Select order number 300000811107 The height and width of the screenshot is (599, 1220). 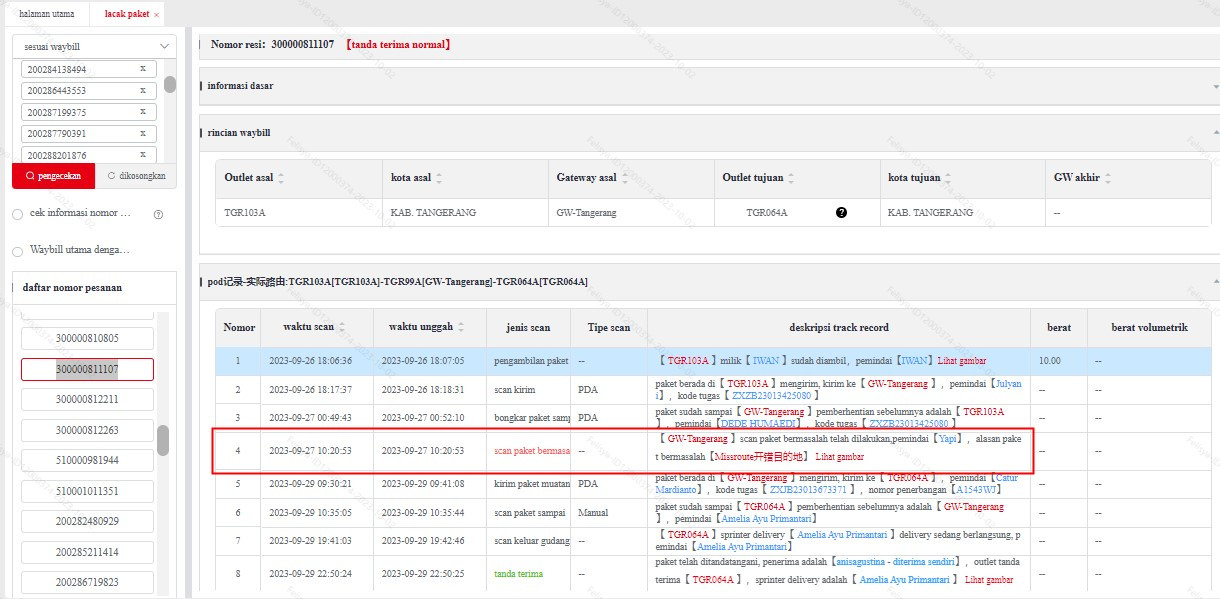click(87, 369)
